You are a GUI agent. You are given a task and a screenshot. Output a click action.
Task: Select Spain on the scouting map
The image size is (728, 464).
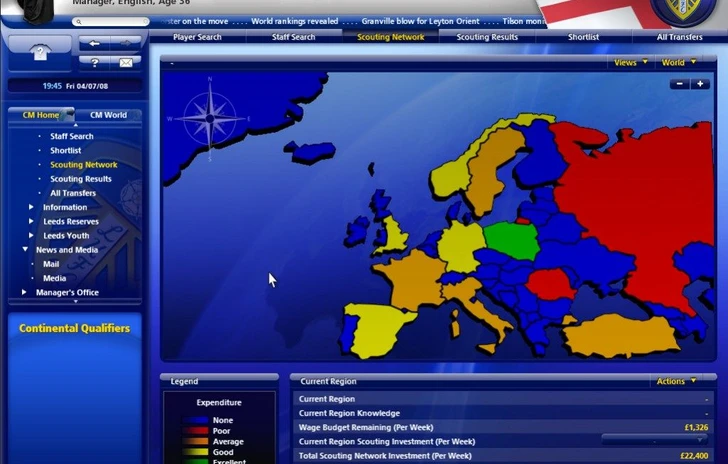pos(378,330)
